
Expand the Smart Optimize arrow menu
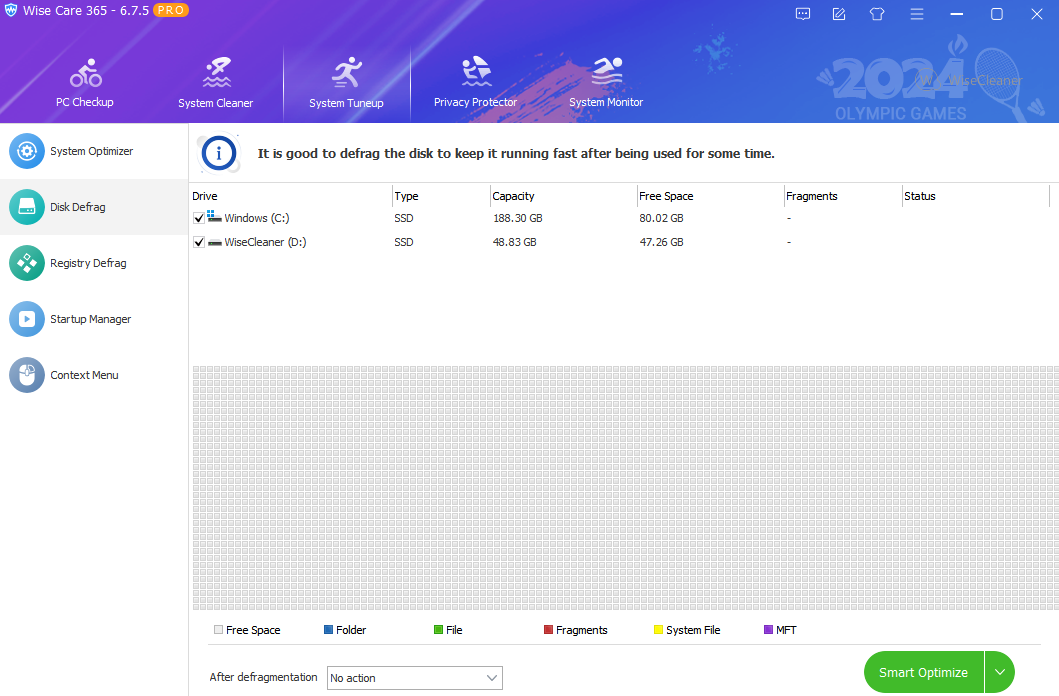[x=1000, y=672]
